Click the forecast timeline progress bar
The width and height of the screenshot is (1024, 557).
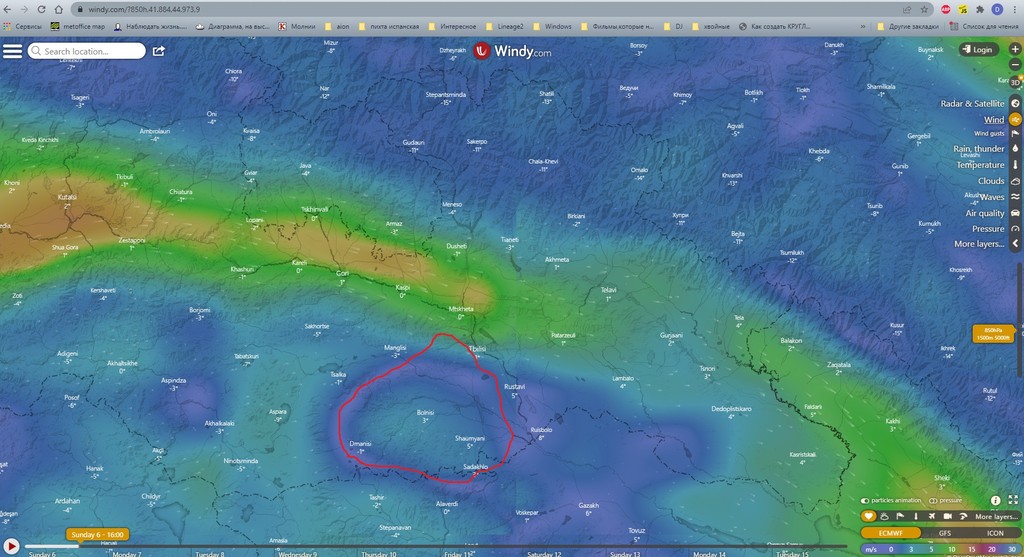click(x=434, y=546)
